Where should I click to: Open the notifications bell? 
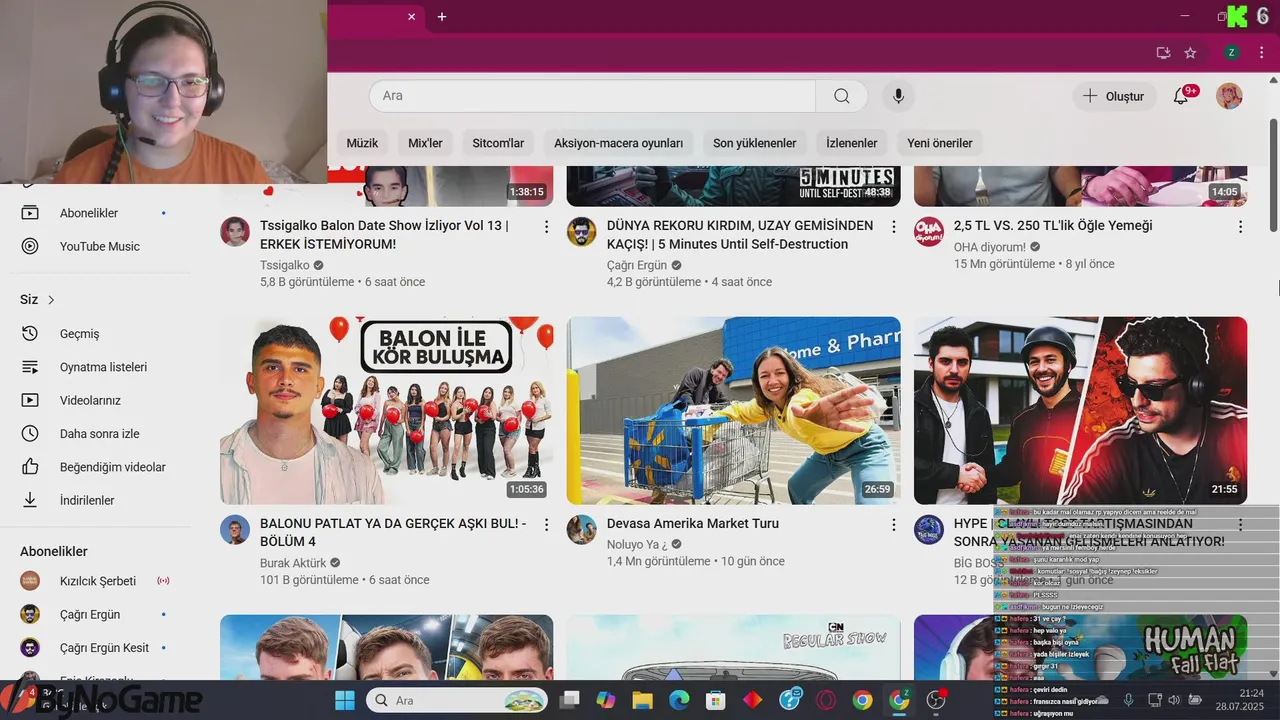point(1181,96)
